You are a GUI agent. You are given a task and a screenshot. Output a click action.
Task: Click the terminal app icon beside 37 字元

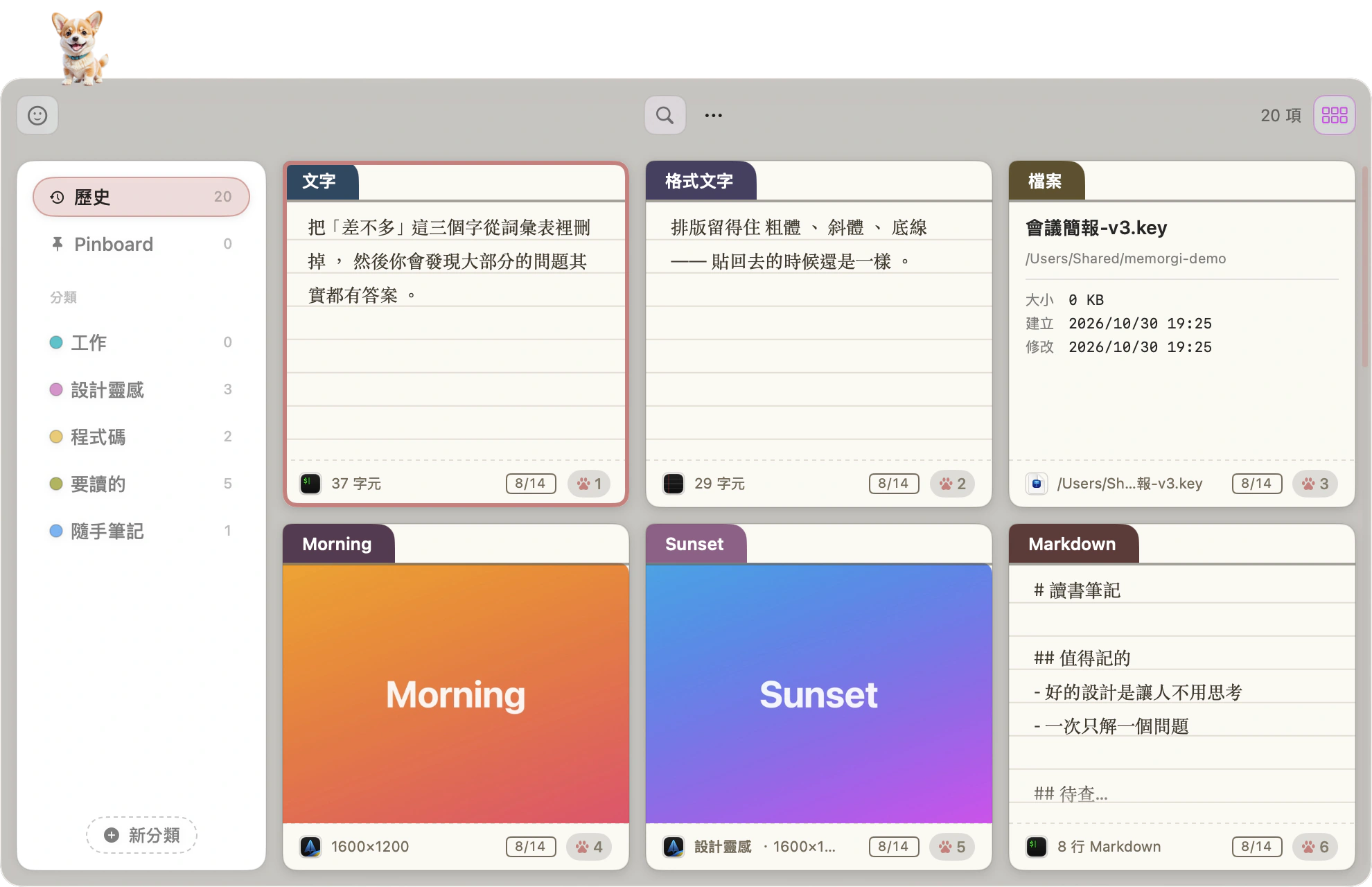coord(310,484)
